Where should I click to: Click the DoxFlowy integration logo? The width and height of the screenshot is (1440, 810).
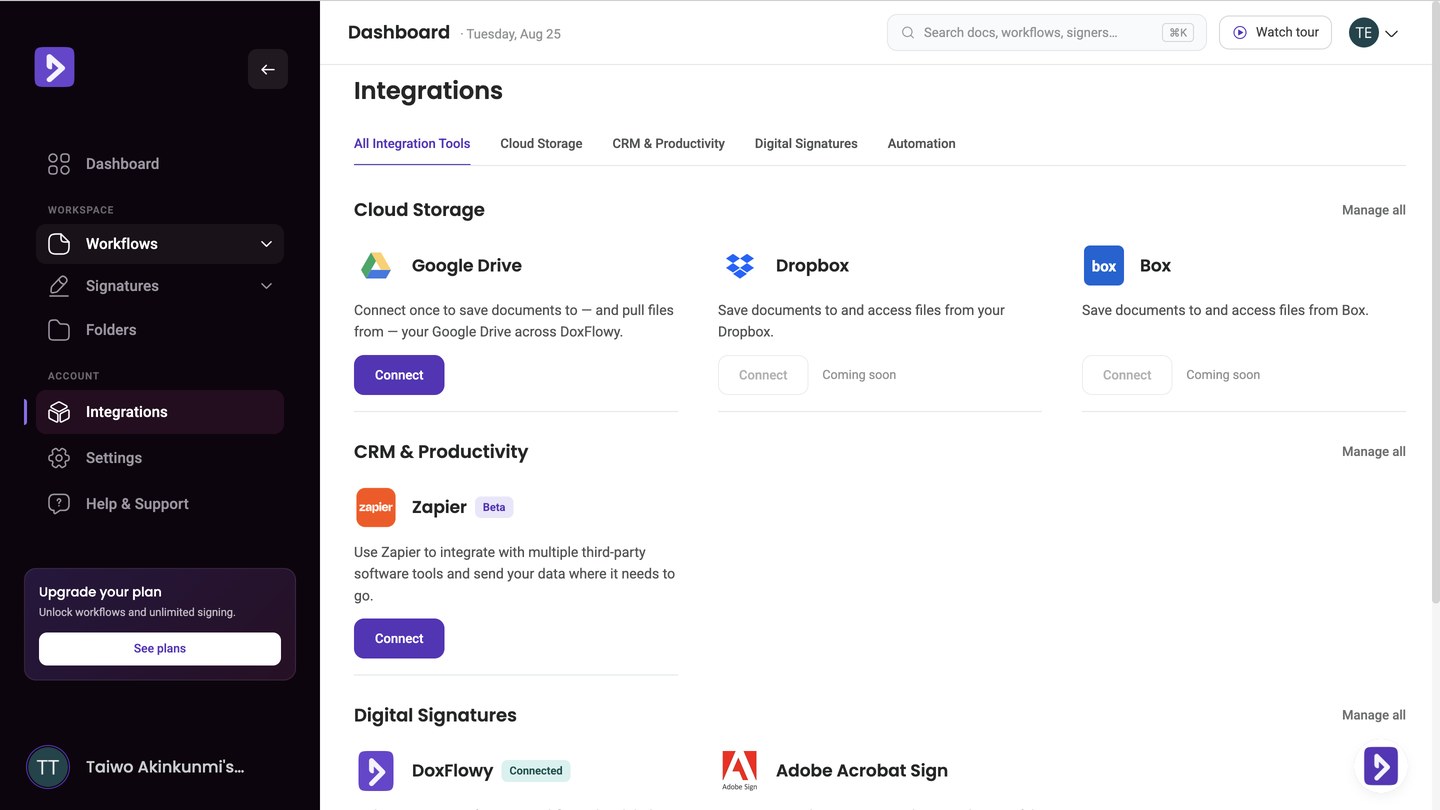(x=376, y=771)
